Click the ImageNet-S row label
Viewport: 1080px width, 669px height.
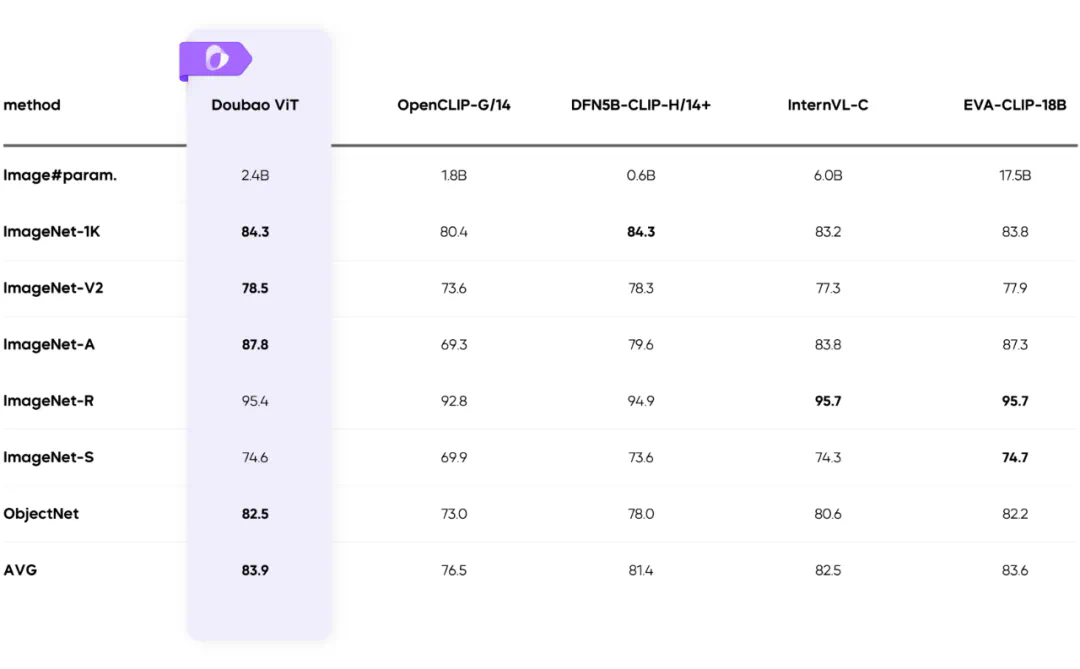coord(49,457)
